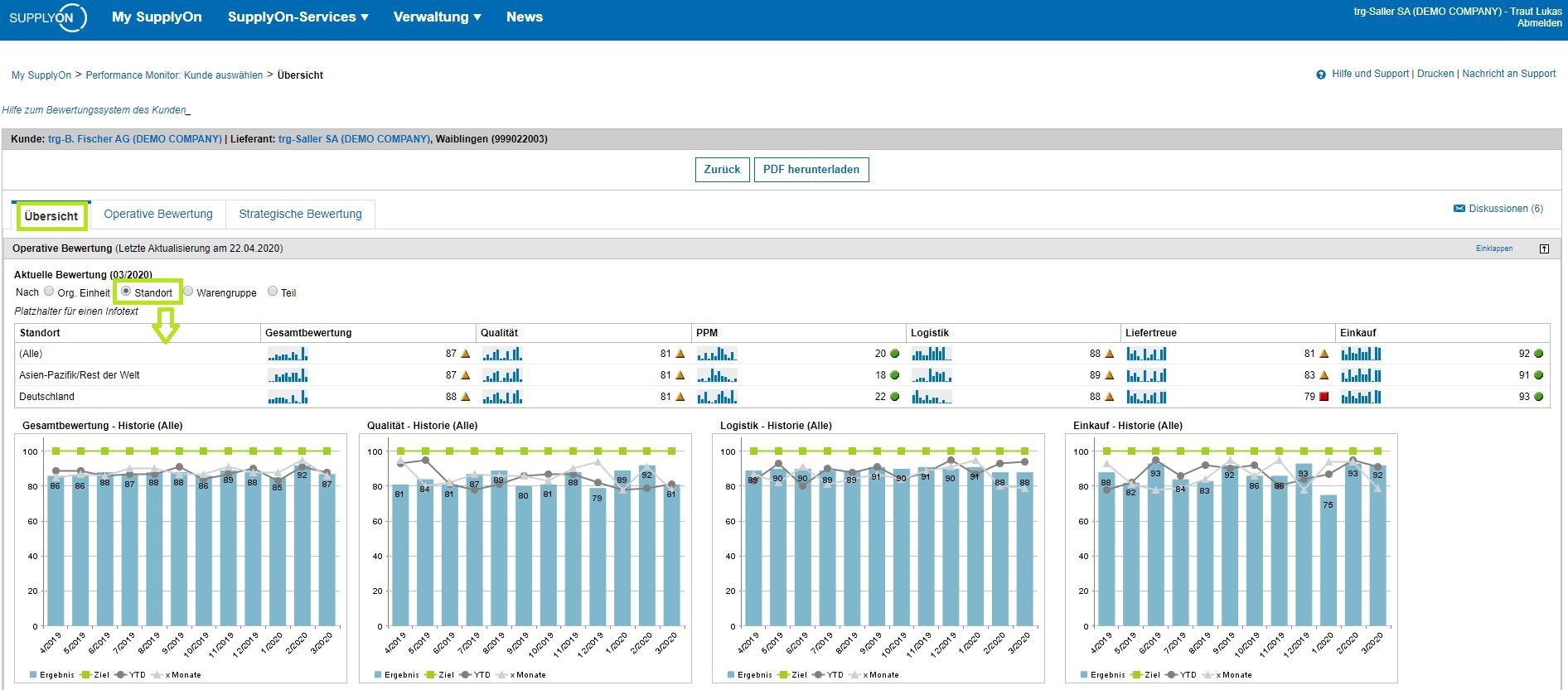Click the Zurück button
Screen dimensions: 1568x690
coord(722,170)
